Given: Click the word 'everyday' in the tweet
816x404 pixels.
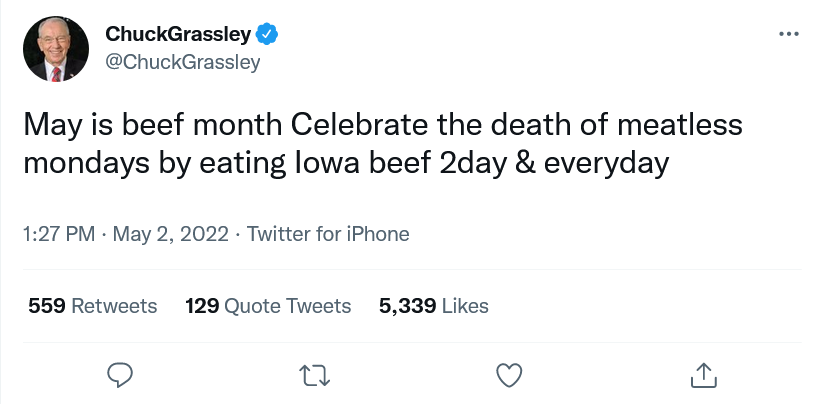Looking at the screenshot, I should (x=607, y=163).
